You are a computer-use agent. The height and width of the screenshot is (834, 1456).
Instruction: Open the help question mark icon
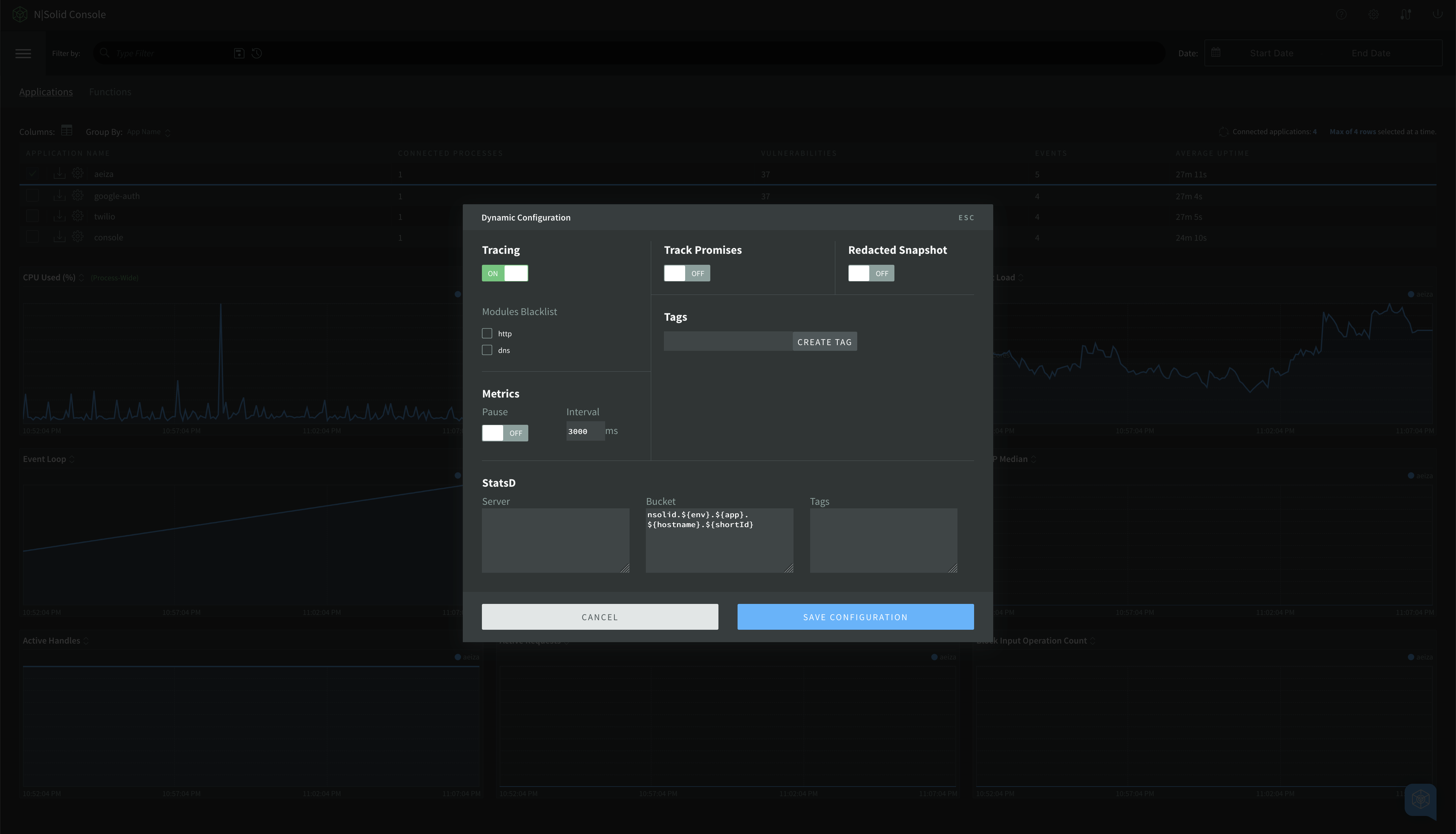click(x=1341, y=14)
